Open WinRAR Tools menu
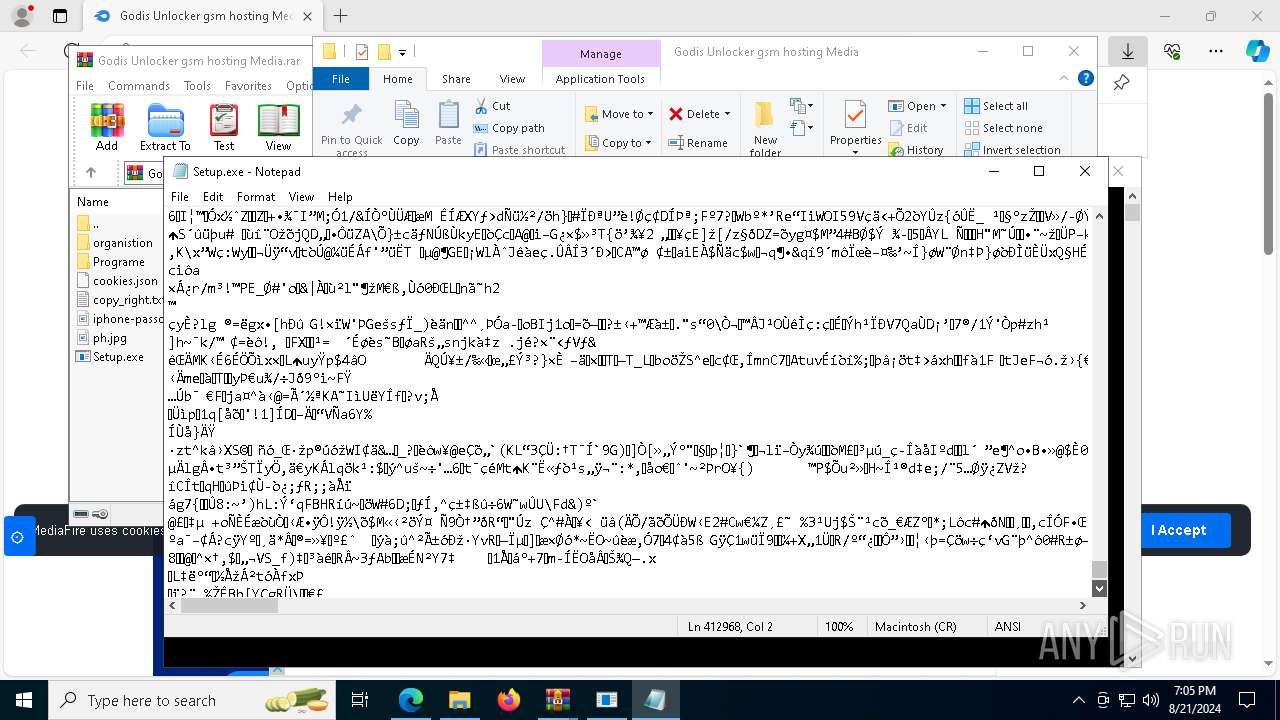The width and height of the screenshot is (1280, 720). point(197,86)
